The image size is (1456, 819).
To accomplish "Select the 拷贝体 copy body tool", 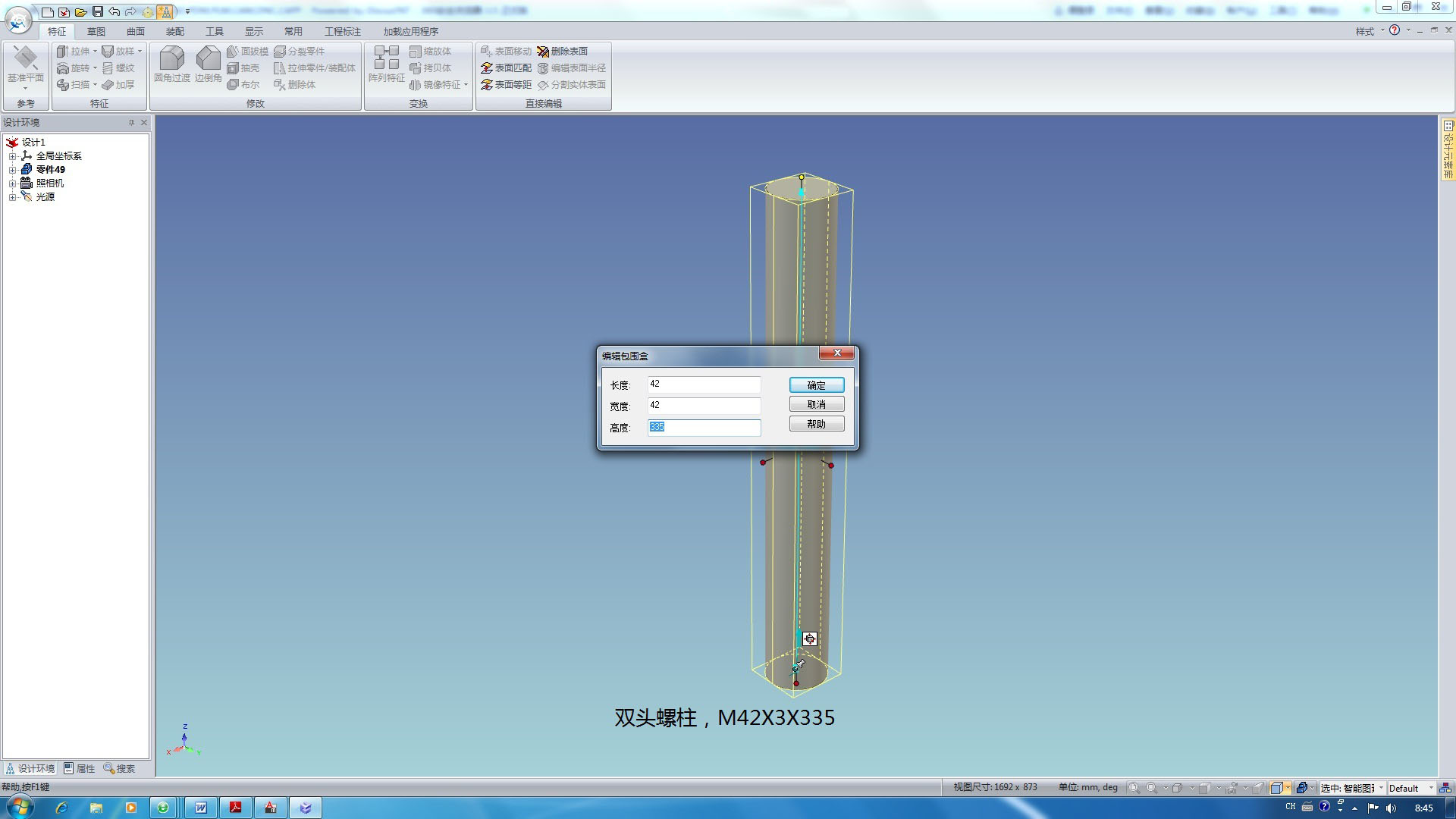I will 430,67.
